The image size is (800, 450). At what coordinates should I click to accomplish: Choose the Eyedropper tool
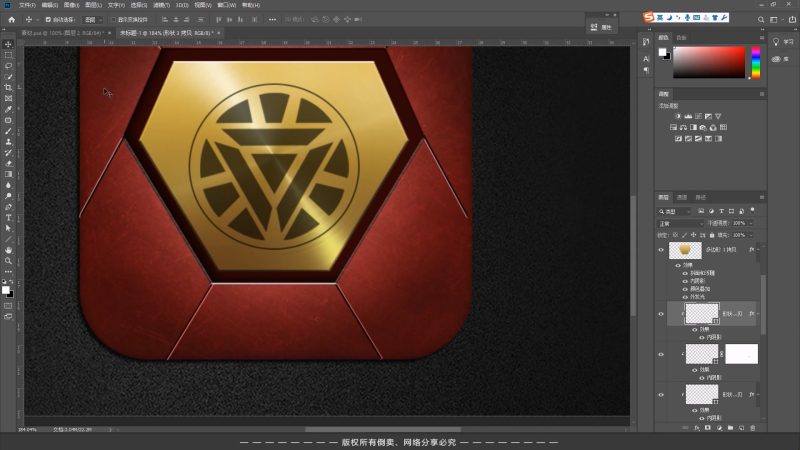pyautogui.click(x=8, y=109)
